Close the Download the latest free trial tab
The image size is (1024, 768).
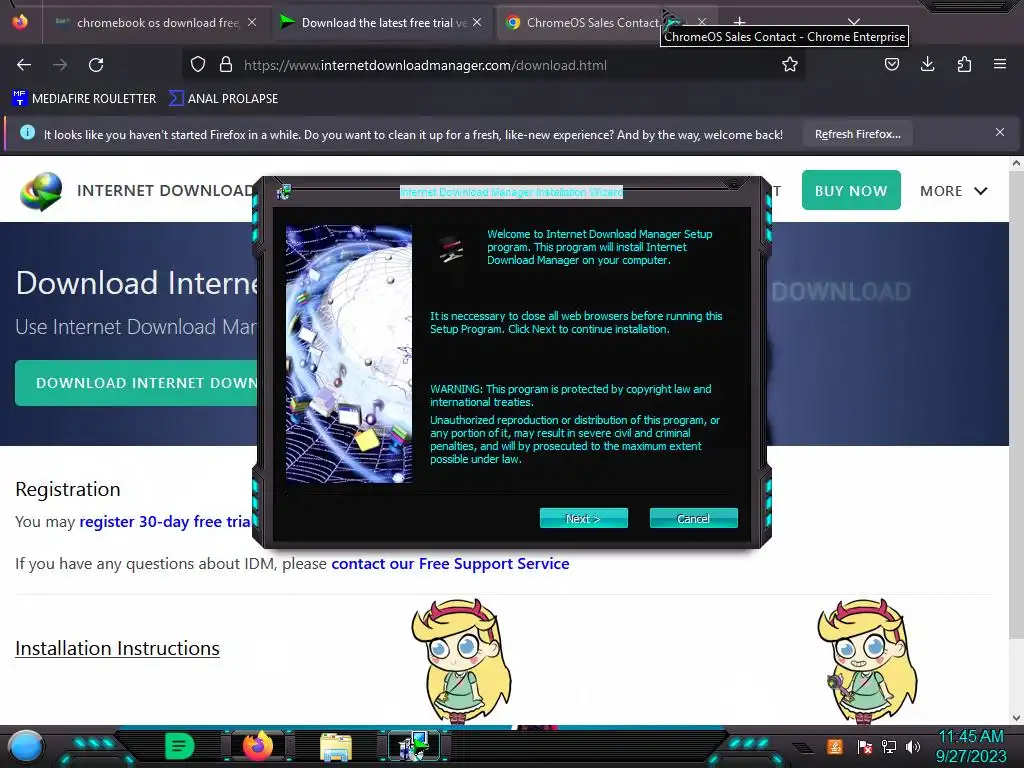(477, 22)
